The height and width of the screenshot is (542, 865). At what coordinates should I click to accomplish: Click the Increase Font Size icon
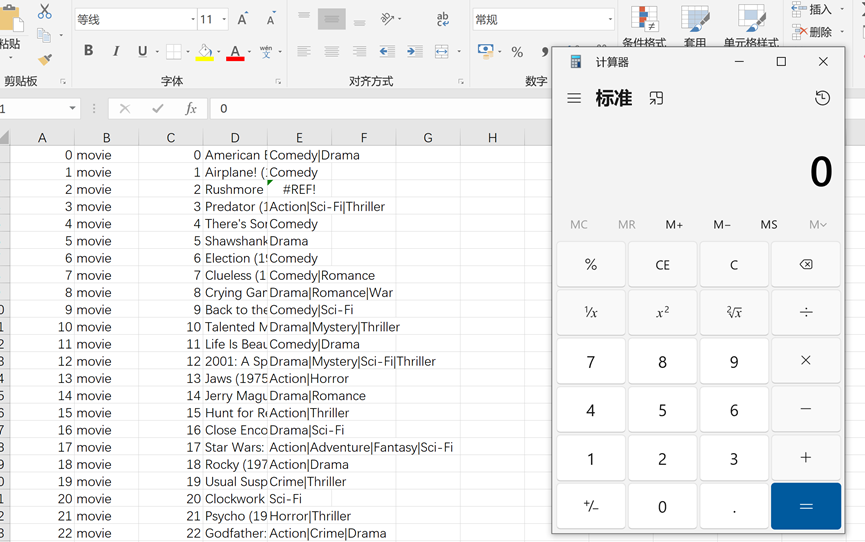pos(243,19)
